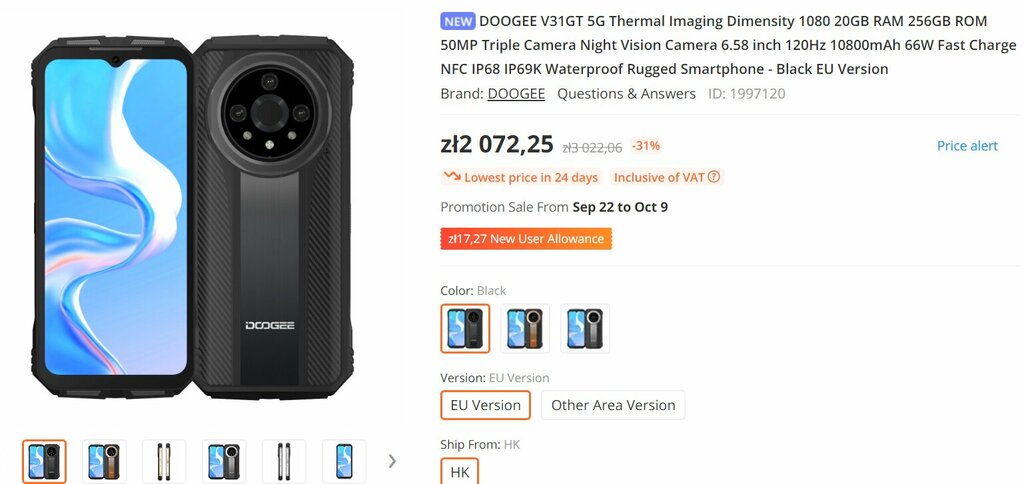Select the orange color variant swatch
Image resolution: width=1024 pixels, height=484 pixels.
coord(525,329)
